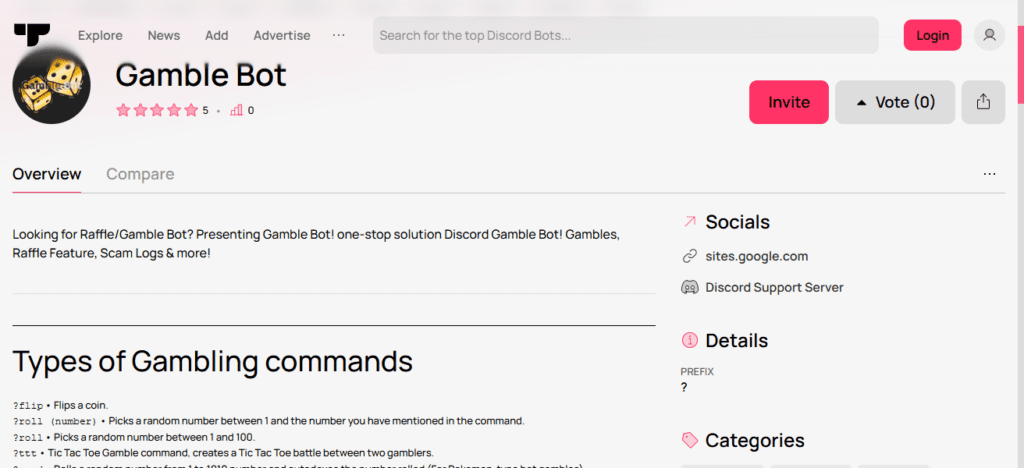Click the Login button
The width and height of the screenshot is (1024, 468).
tap(932, 35)
